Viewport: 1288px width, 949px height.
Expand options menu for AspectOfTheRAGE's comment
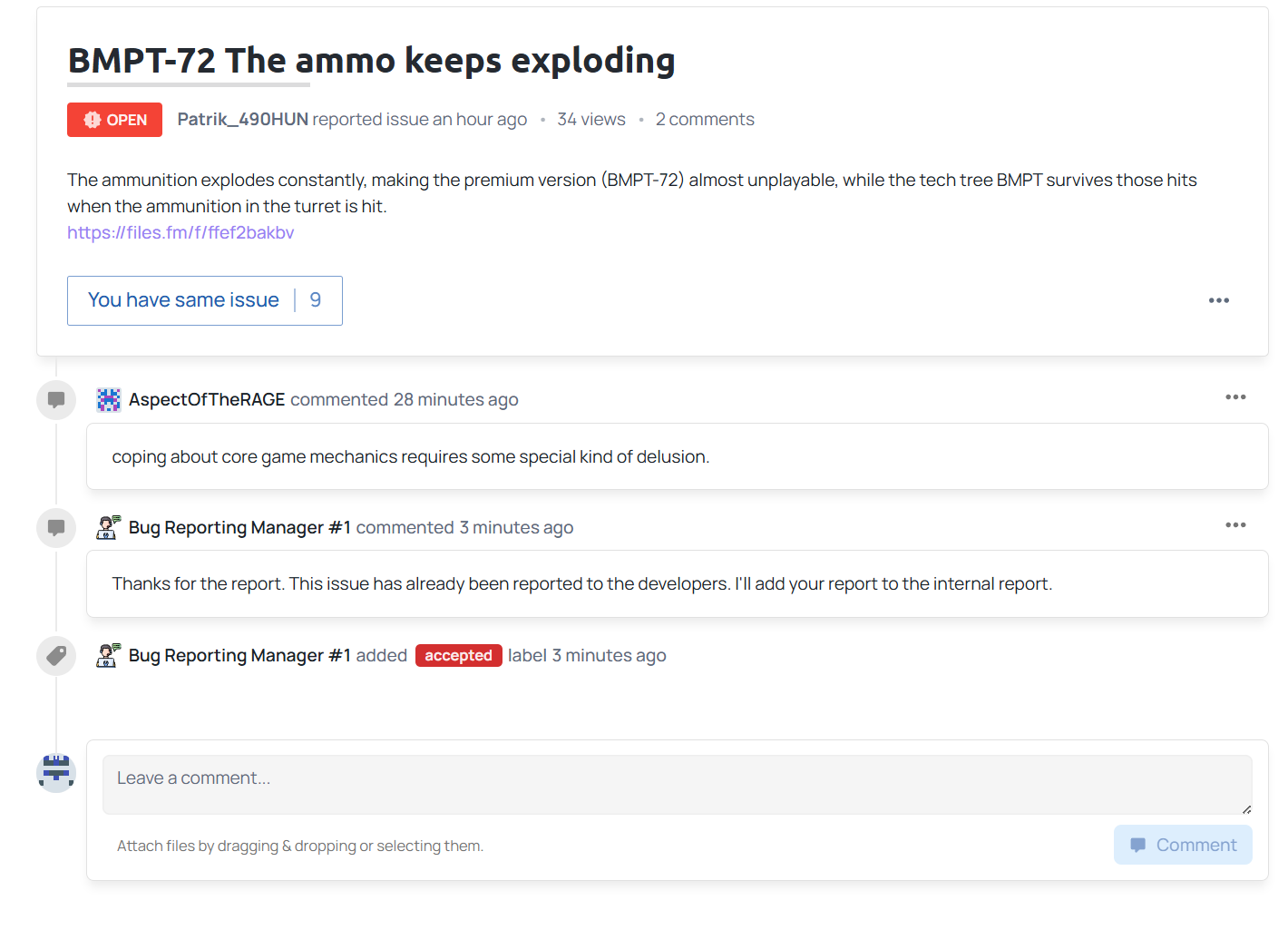tap(1234, 397)
